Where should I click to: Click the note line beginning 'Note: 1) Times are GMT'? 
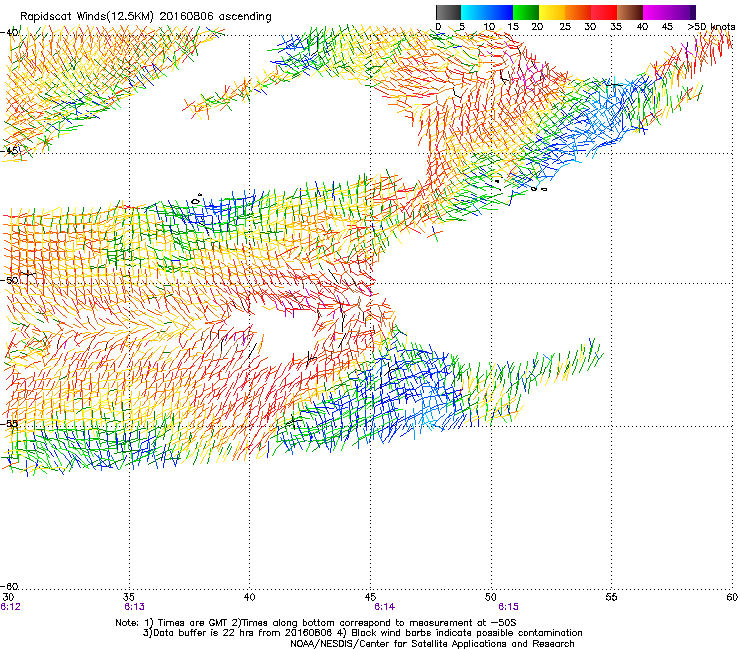click(316, 623)
